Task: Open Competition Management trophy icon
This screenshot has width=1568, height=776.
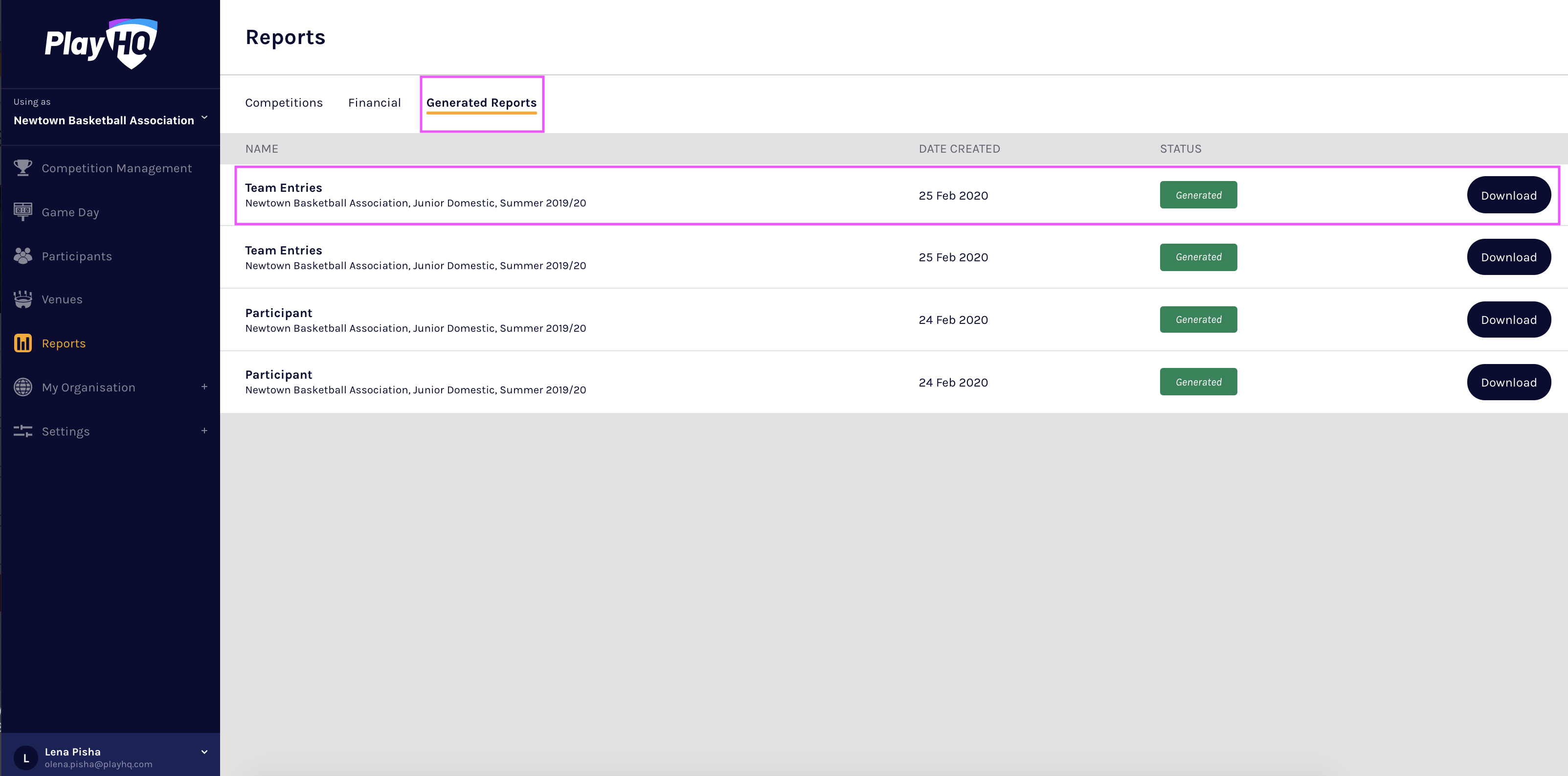Action: (23, 167)
